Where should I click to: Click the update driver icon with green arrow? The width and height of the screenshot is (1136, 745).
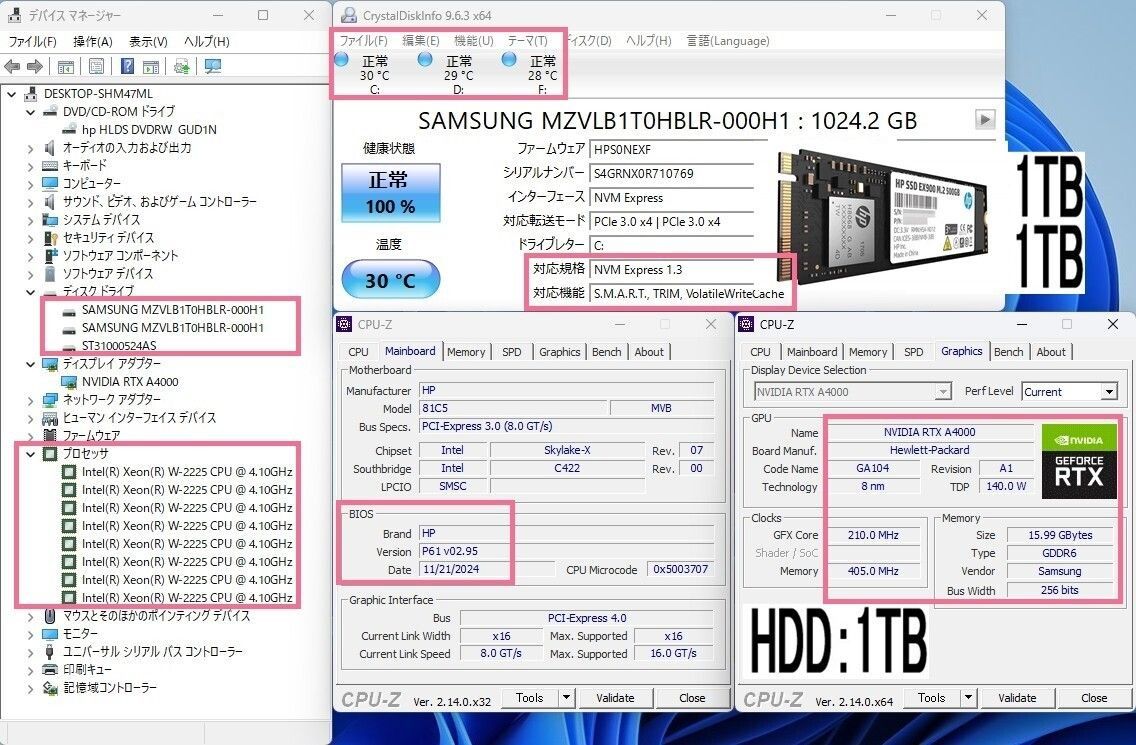(x=181, y=67)
